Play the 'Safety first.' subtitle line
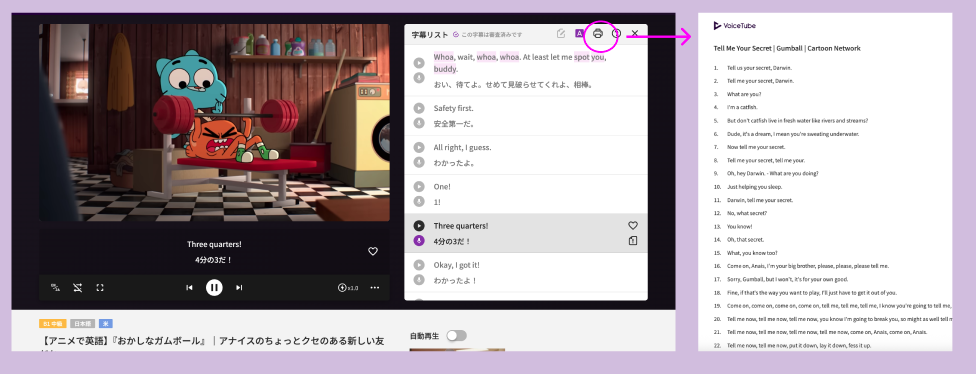976x374 pixels. point(420,108)
